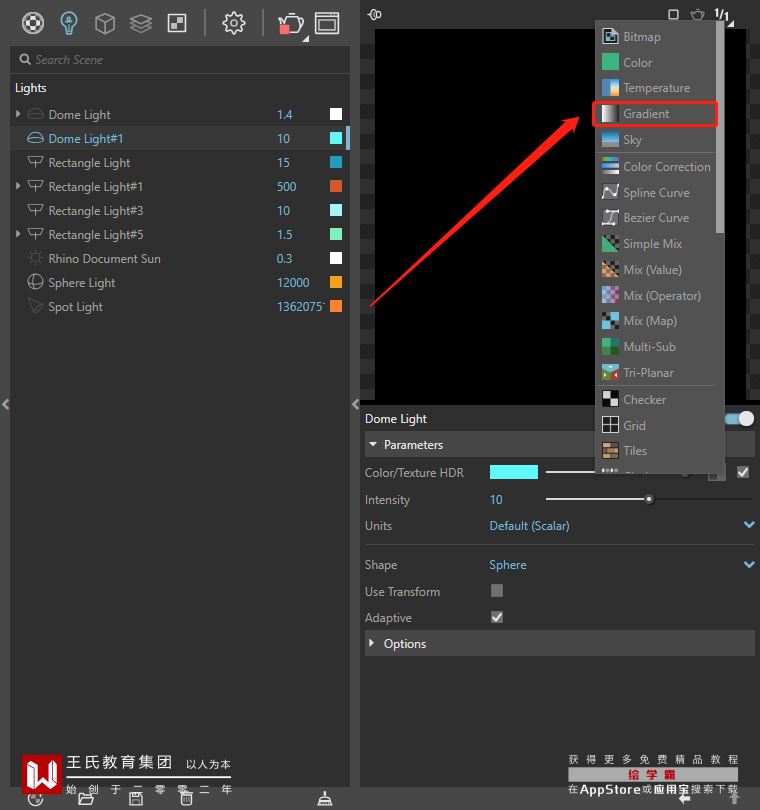Click the preview square icon at top right
This screenshot has height=810, width=760.
coord(673,14)
